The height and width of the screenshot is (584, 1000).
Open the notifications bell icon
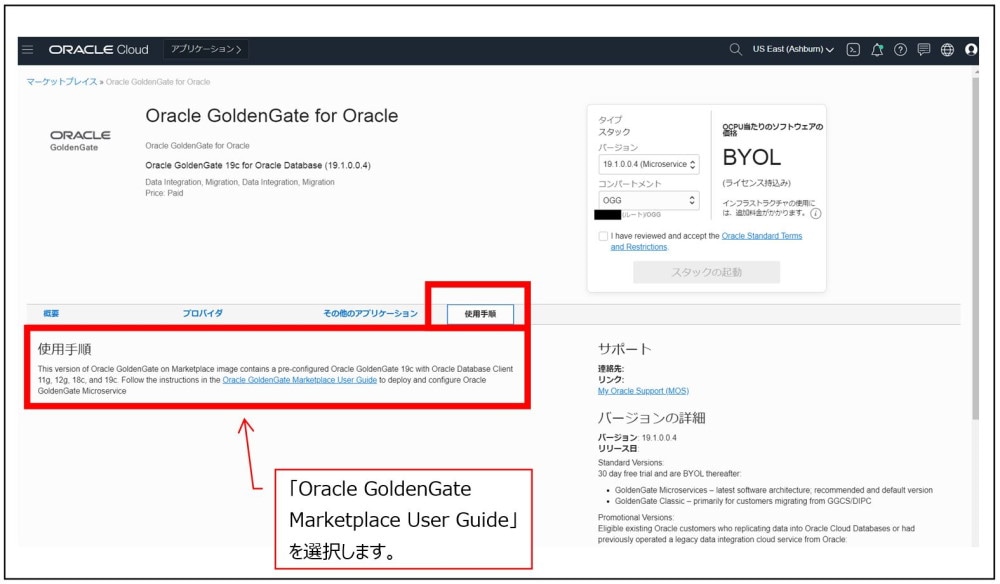(877, 50)
